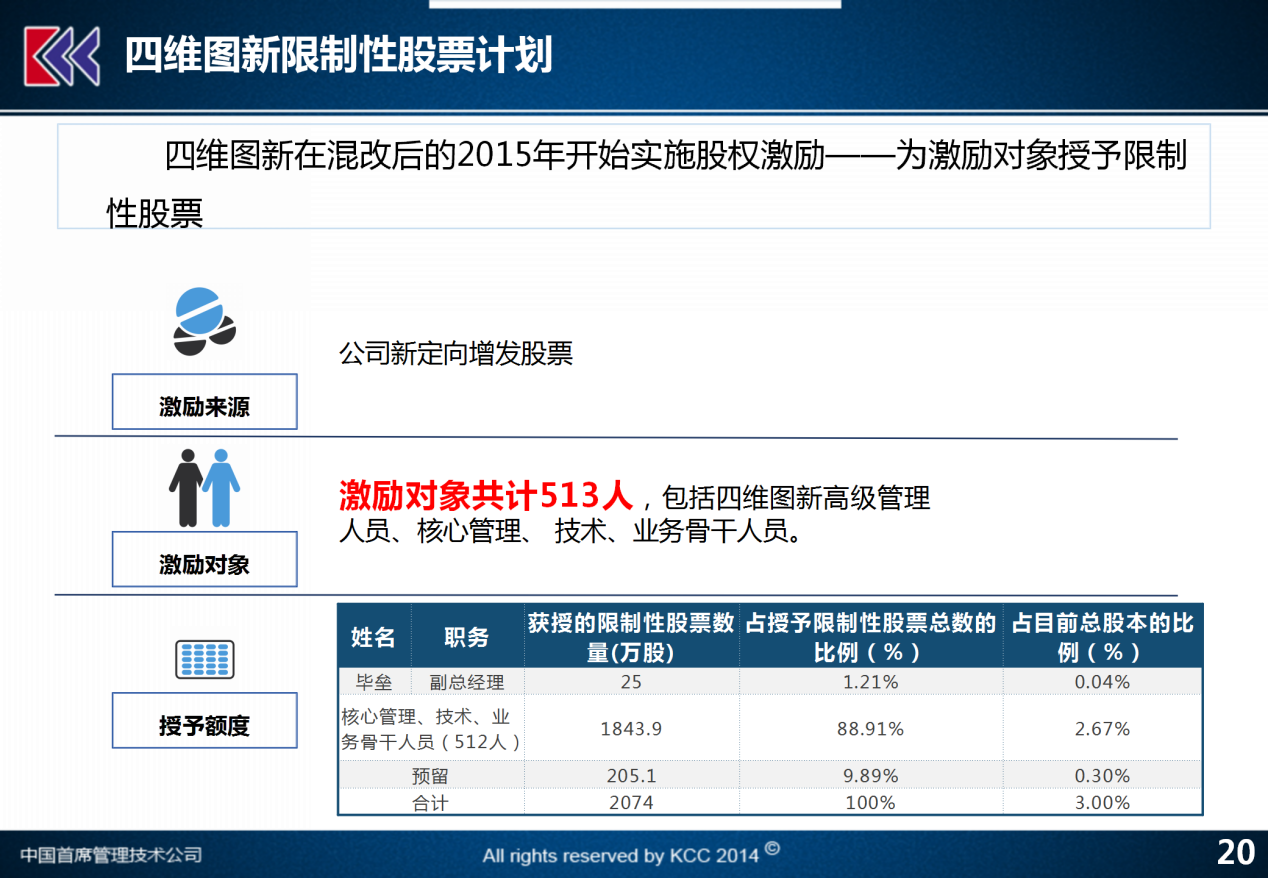Click the text 人员、核心管理、技术、业务骨干人员。
The height and width of the screenshot is (878, 1268).
click(x=572, y=532)
